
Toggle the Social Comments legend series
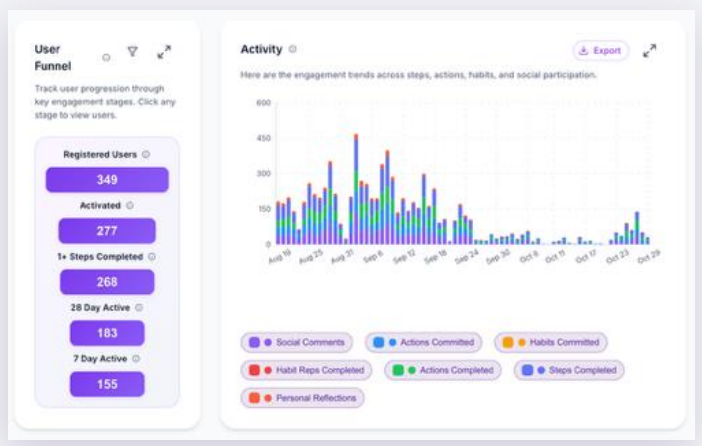pos(296,343)
